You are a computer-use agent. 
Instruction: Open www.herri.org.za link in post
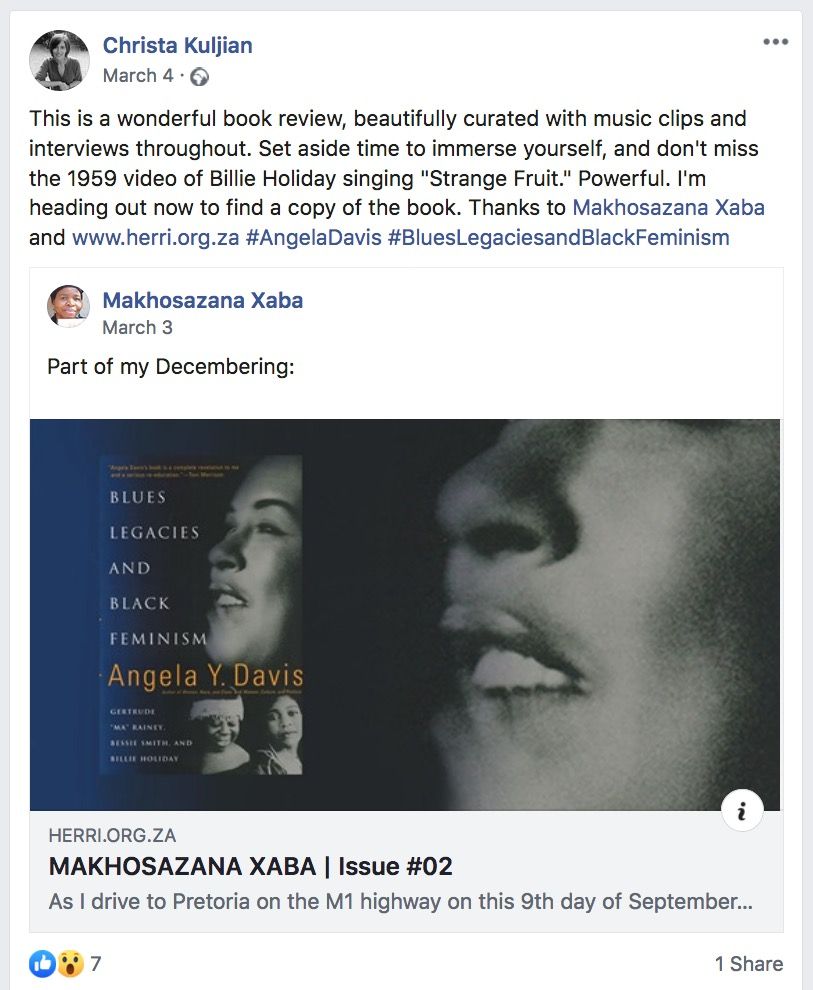[155, 237]
